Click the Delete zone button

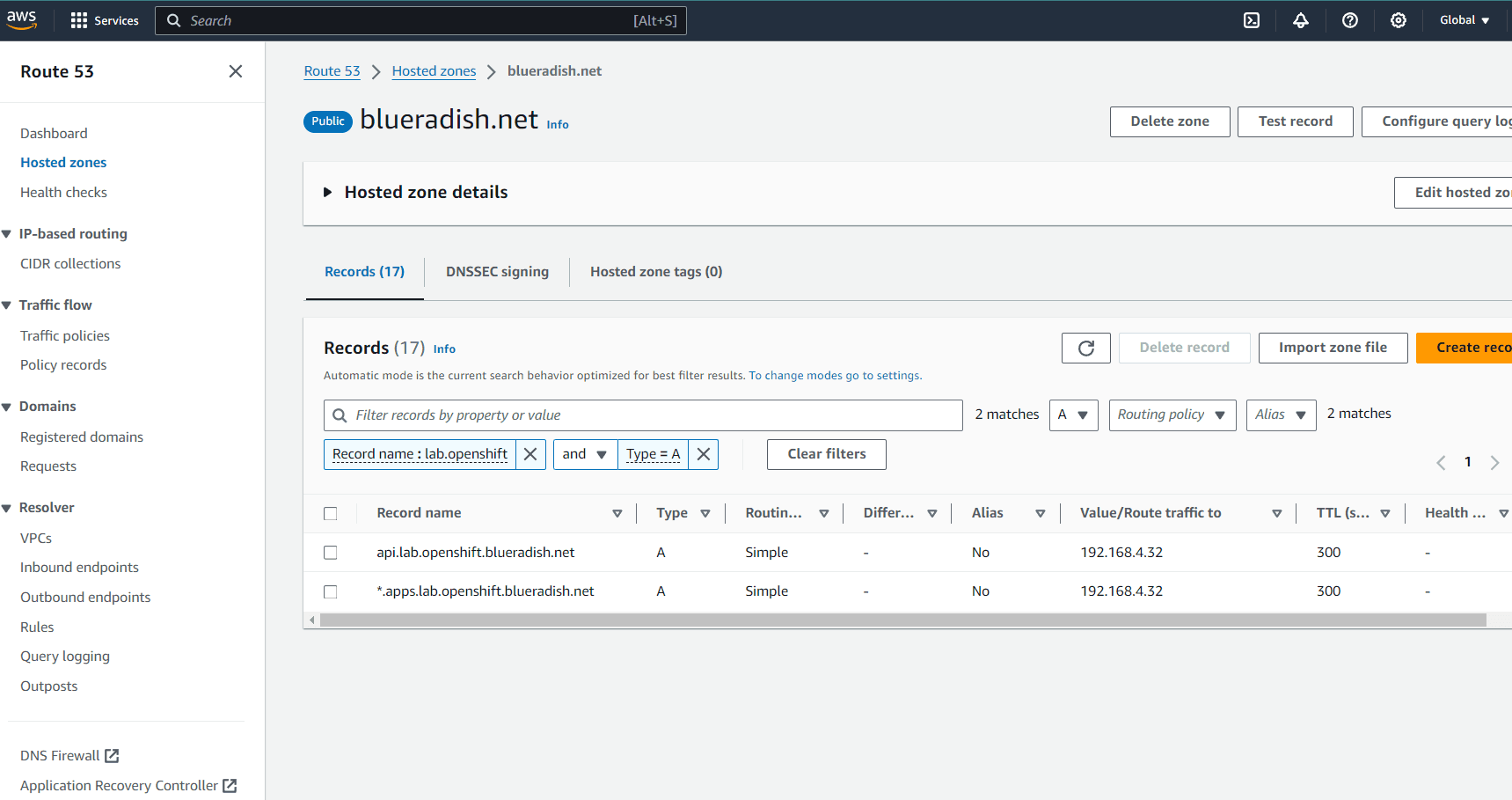point(1170,121)
